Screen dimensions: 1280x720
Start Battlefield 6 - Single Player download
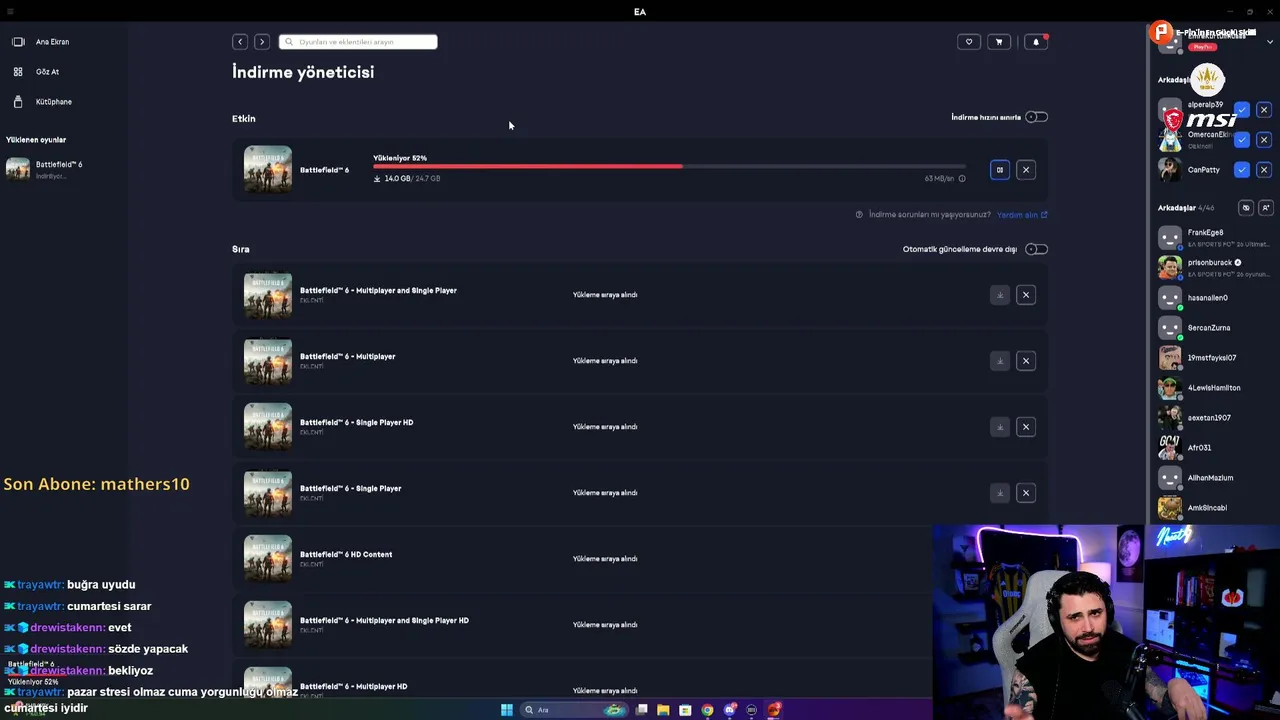pos(999,493)
